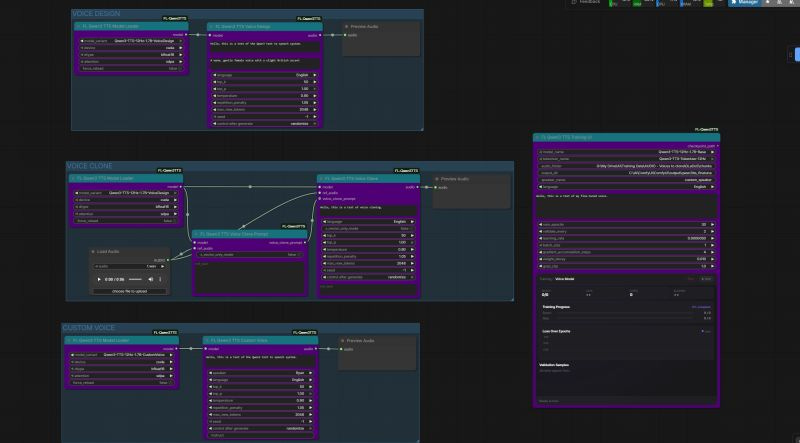The height and width of the screenshot is (443, 800).
Task: Click choose file to upload button
Action: point(130,291)
